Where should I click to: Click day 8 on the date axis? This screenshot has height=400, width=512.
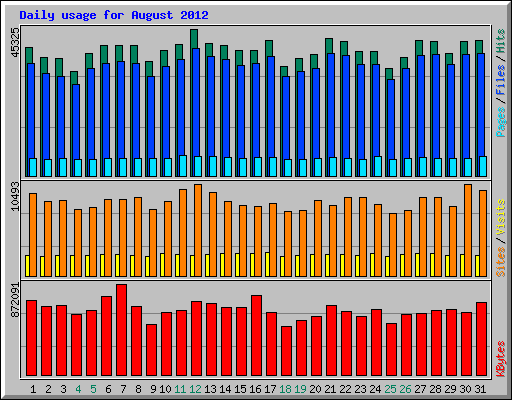coord(138,389)
